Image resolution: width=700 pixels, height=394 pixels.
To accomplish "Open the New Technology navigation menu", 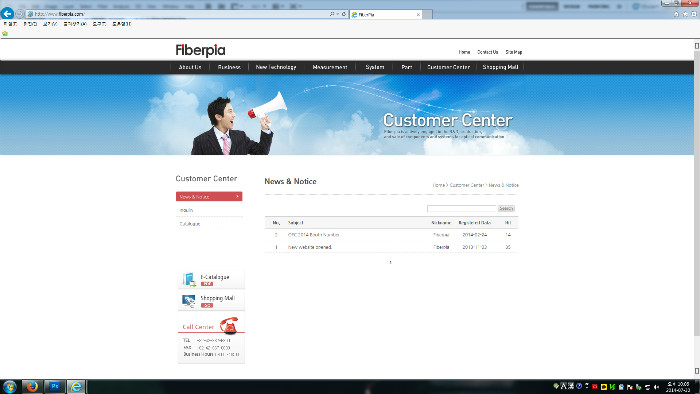I will [x=276, y=67].
